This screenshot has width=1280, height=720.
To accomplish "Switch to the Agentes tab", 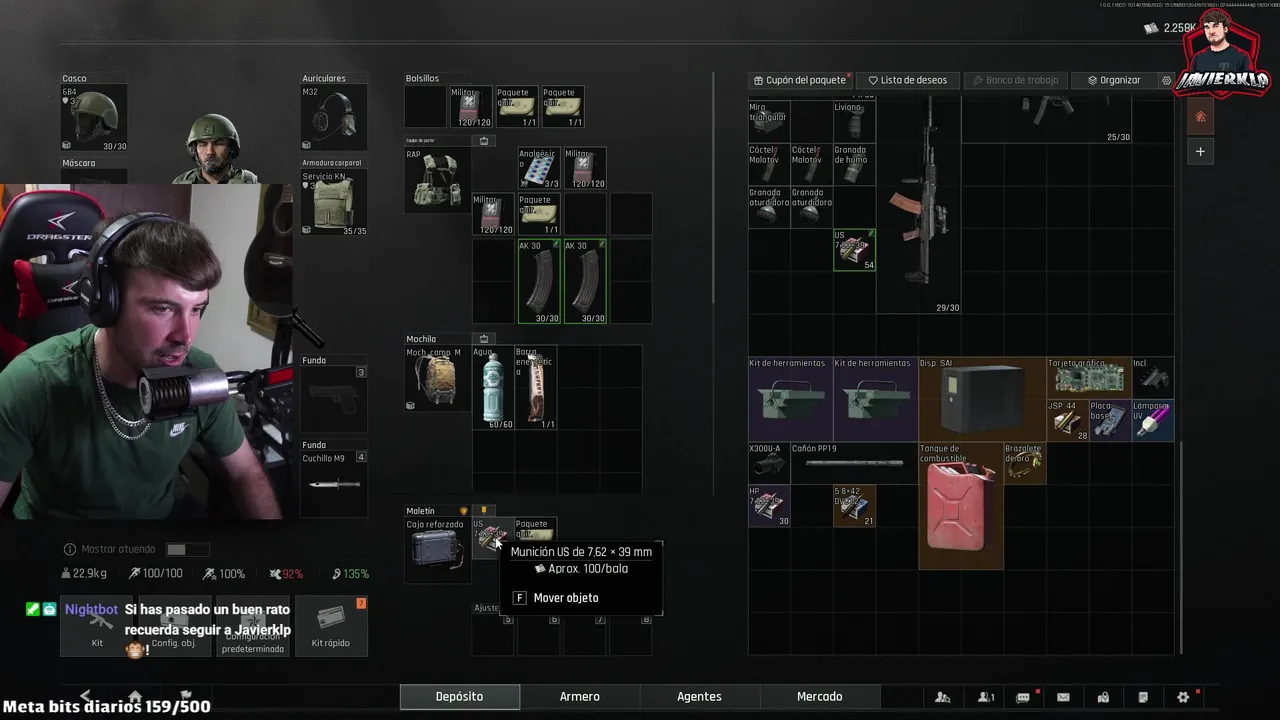I will tap(699, 697).
